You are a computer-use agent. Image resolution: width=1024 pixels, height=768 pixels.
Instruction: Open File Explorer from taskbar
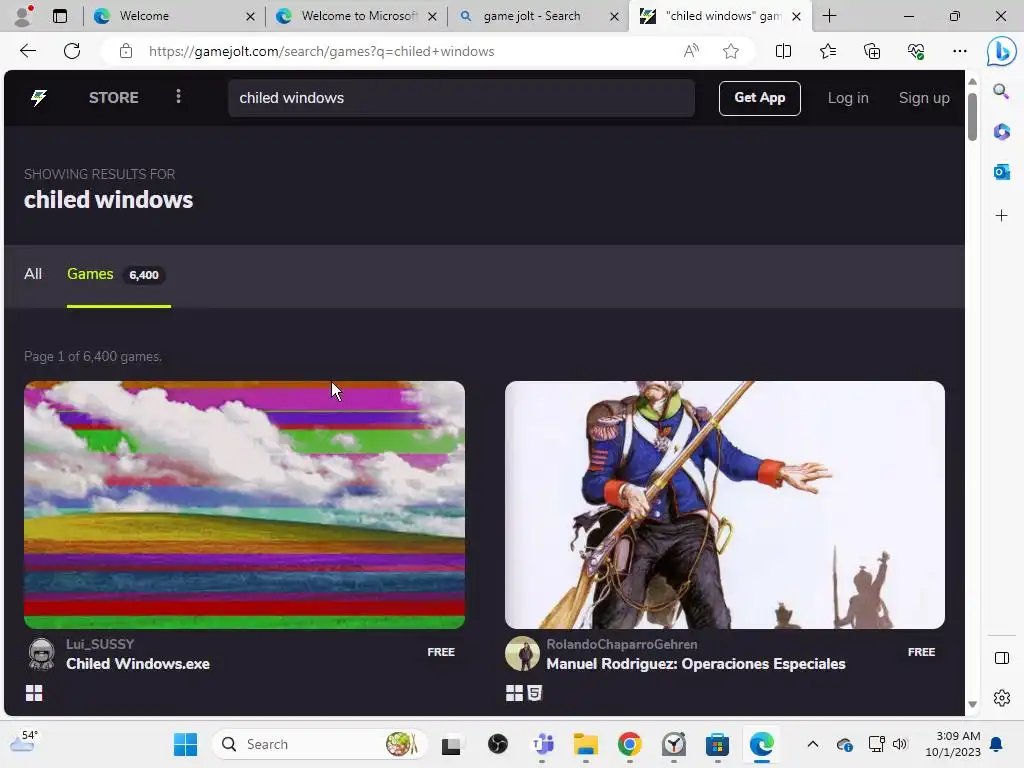[x=586, y=744]
